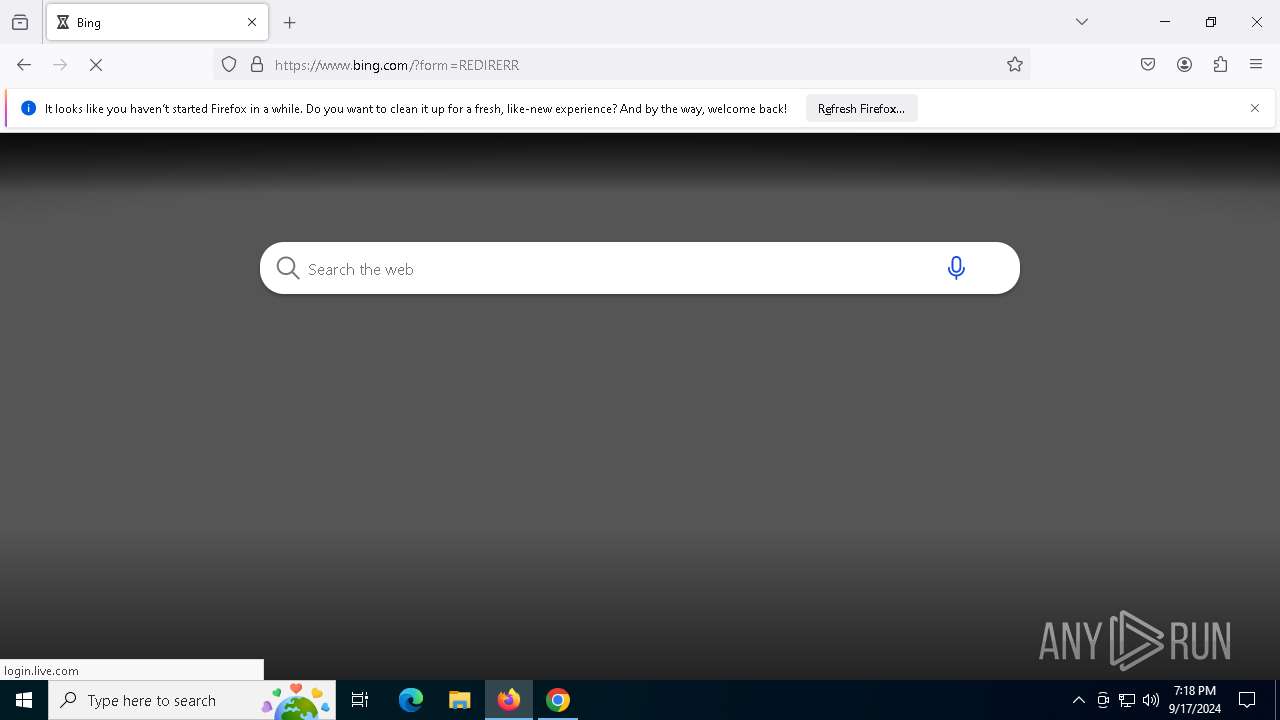Image resolution: width=1280 pixels, height=720 pixels.
Task: Close the Bing tab
Action: (252, 22)
